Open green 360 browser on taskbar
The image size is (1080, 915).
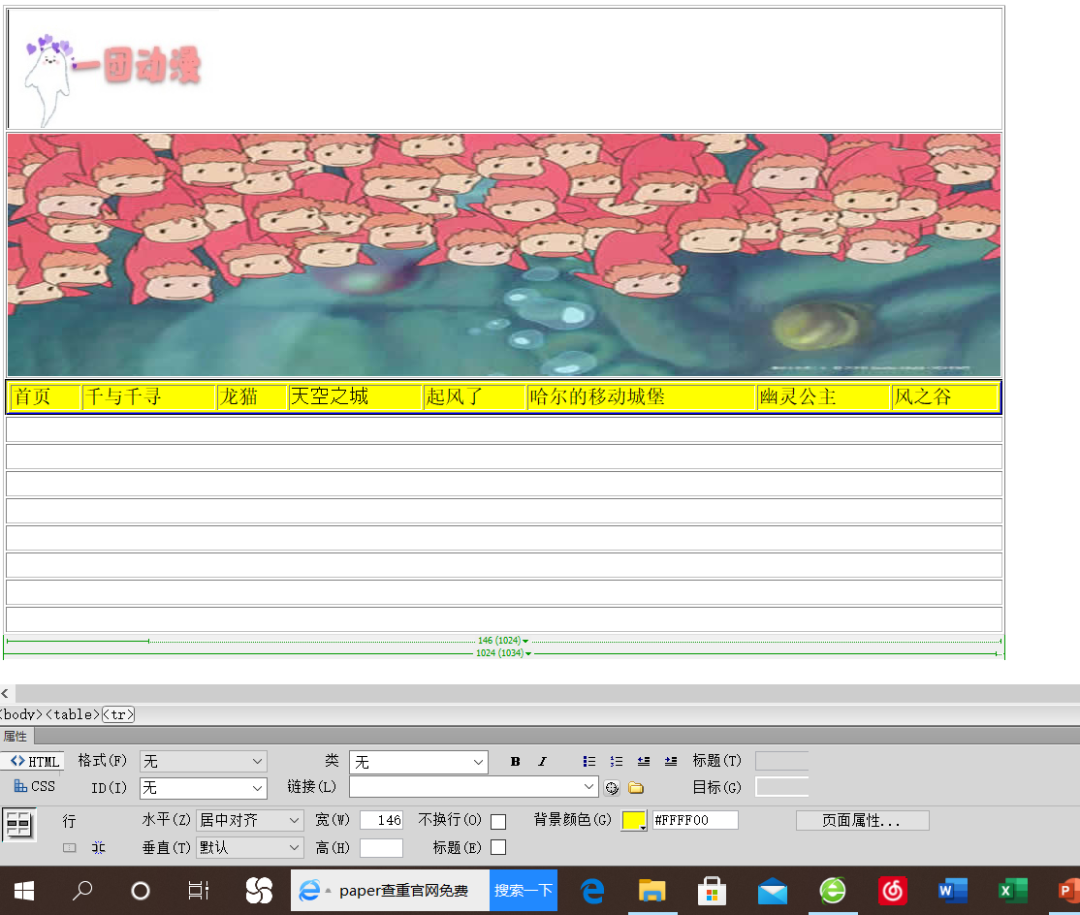click(832, 891)
